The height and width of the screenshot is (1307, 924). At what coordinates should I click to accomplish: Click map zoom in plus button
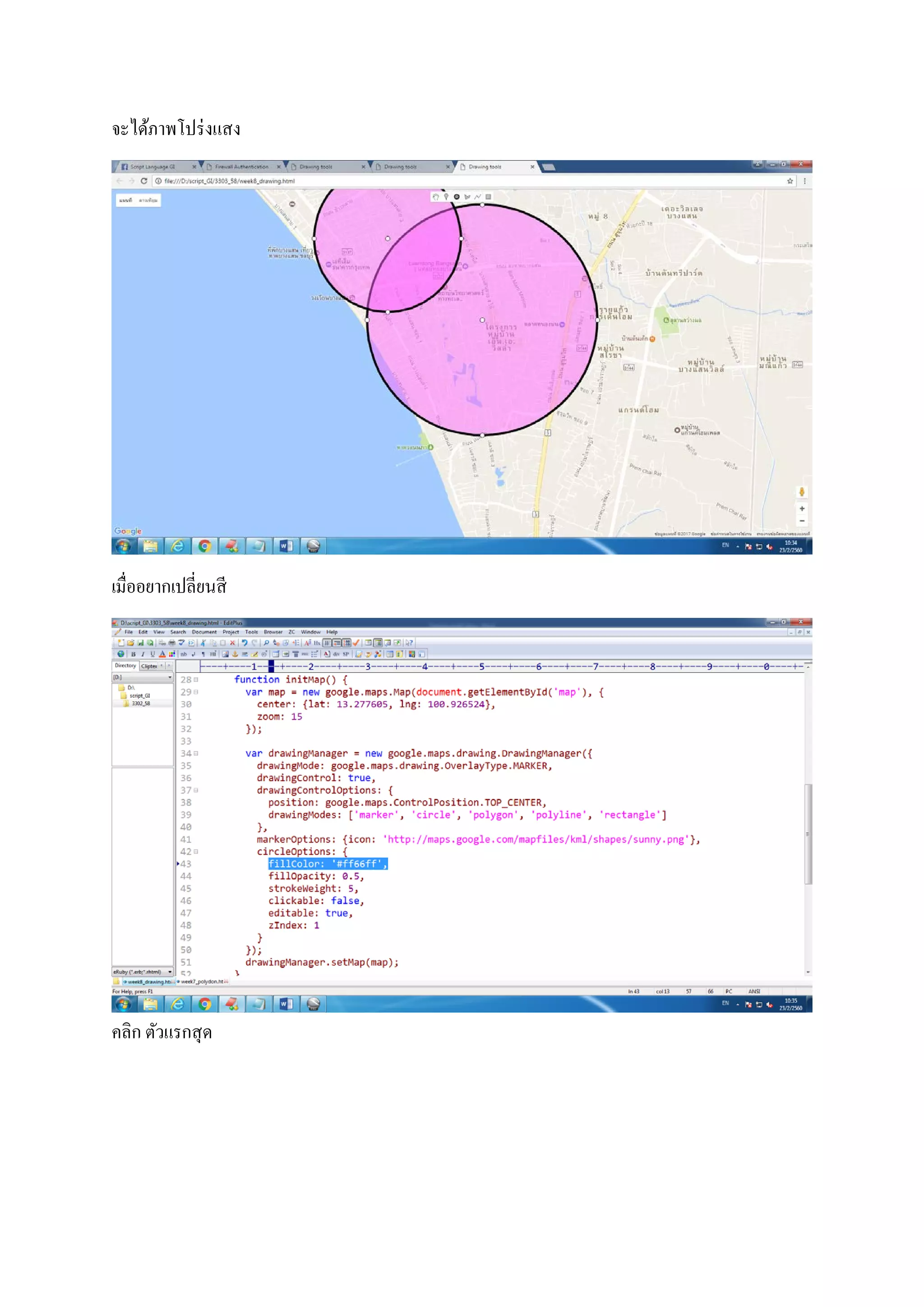tap(802, 509)
